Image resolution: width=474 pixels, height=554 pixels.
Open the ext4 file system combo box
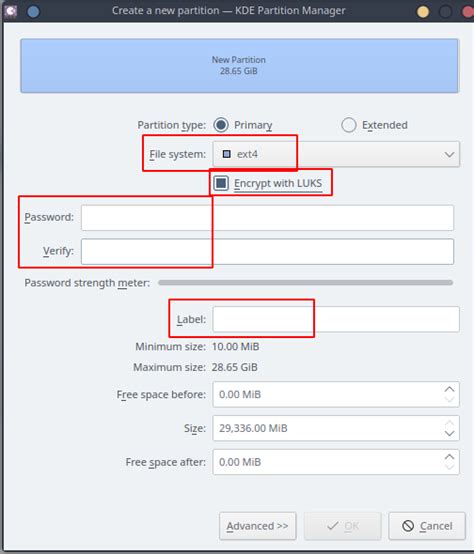[336, 154]
